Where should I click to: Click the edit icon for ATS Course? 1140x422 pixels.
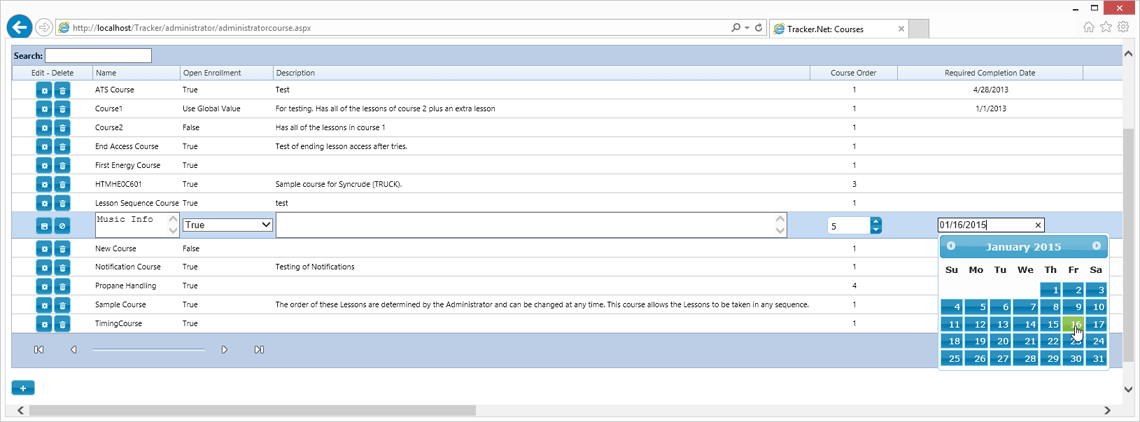[44, 90]
